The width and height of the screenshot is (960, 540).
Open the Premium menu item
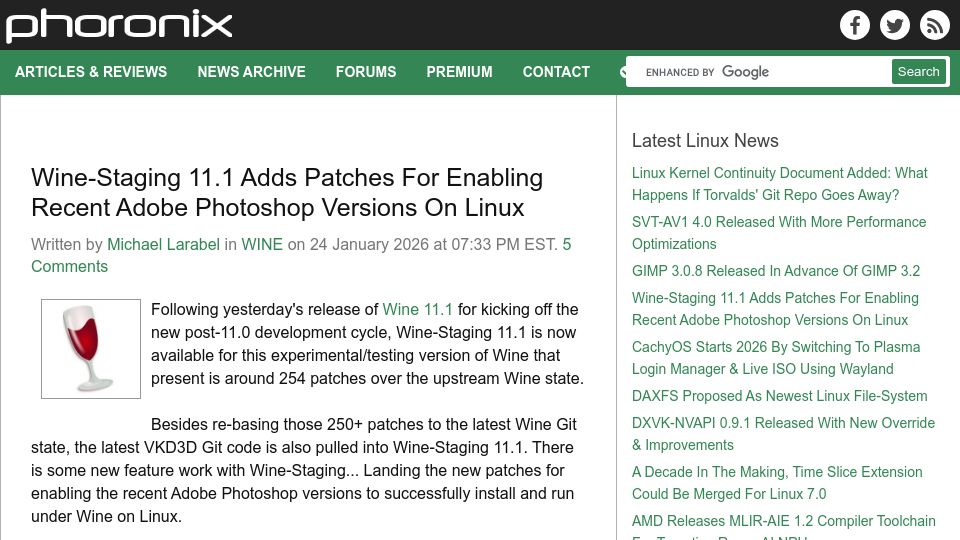pyautogui.click(x=459, y=72)
